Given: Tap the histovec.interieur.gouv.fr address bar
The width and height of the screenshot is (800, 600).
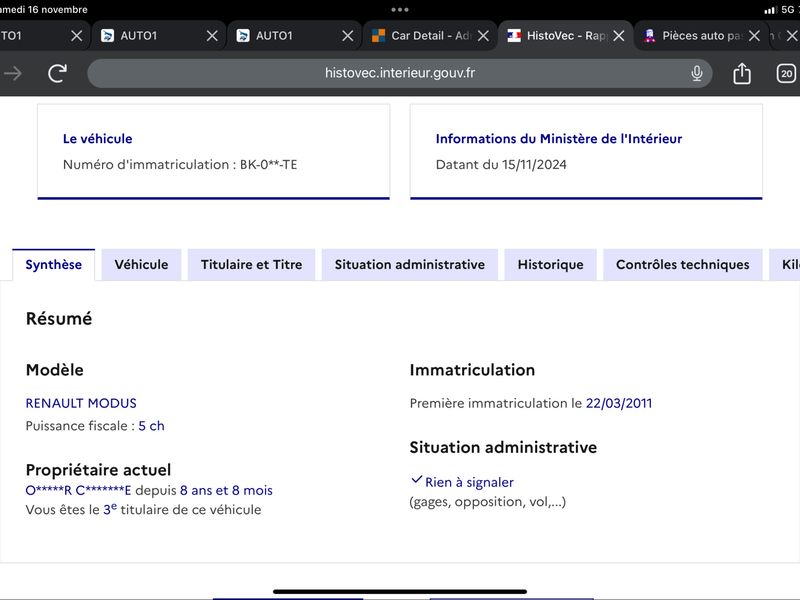Looking at the screenshot, I should point(399,73).
